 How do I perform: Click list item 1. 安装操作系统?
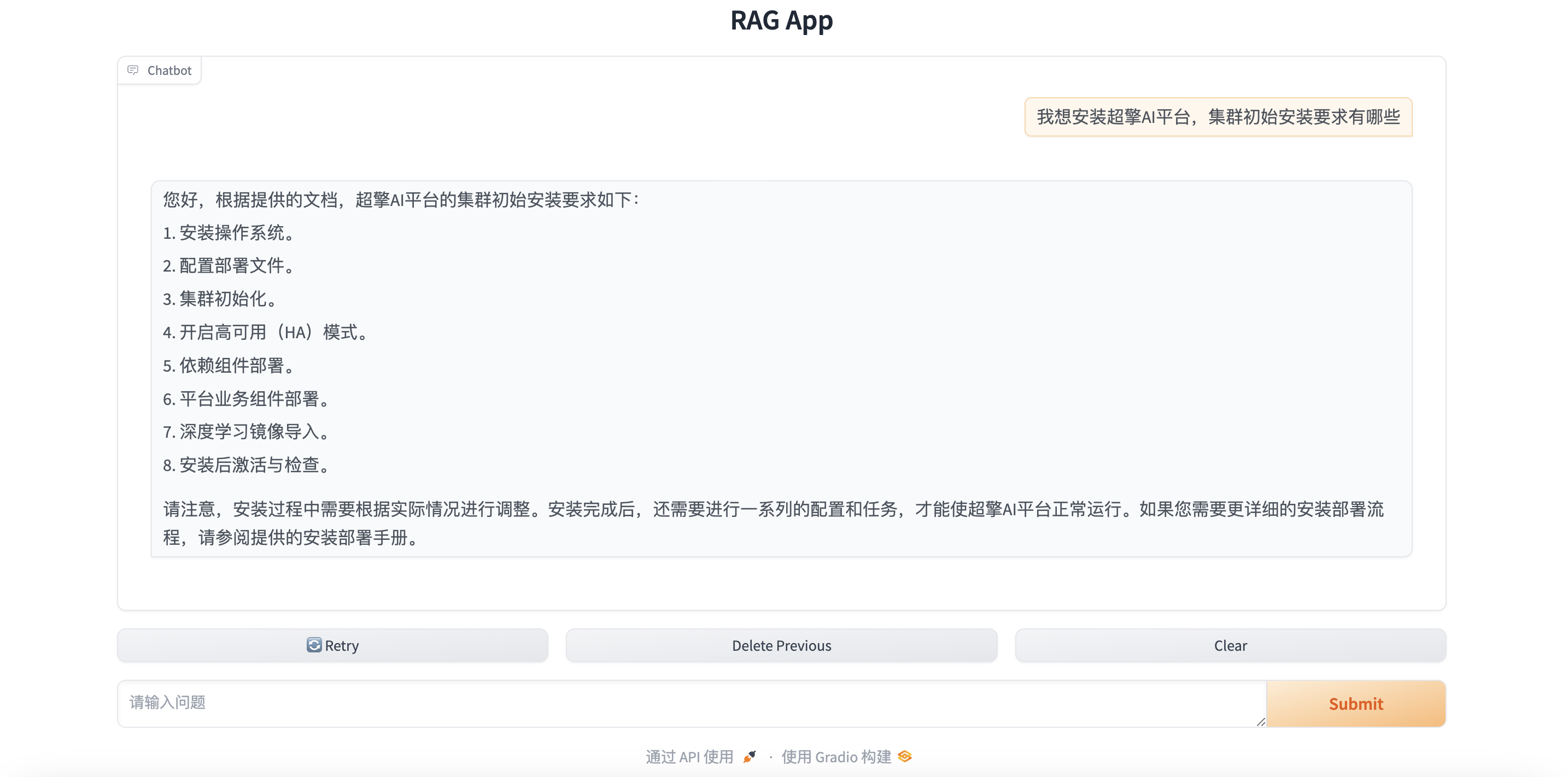pos(230,232)
